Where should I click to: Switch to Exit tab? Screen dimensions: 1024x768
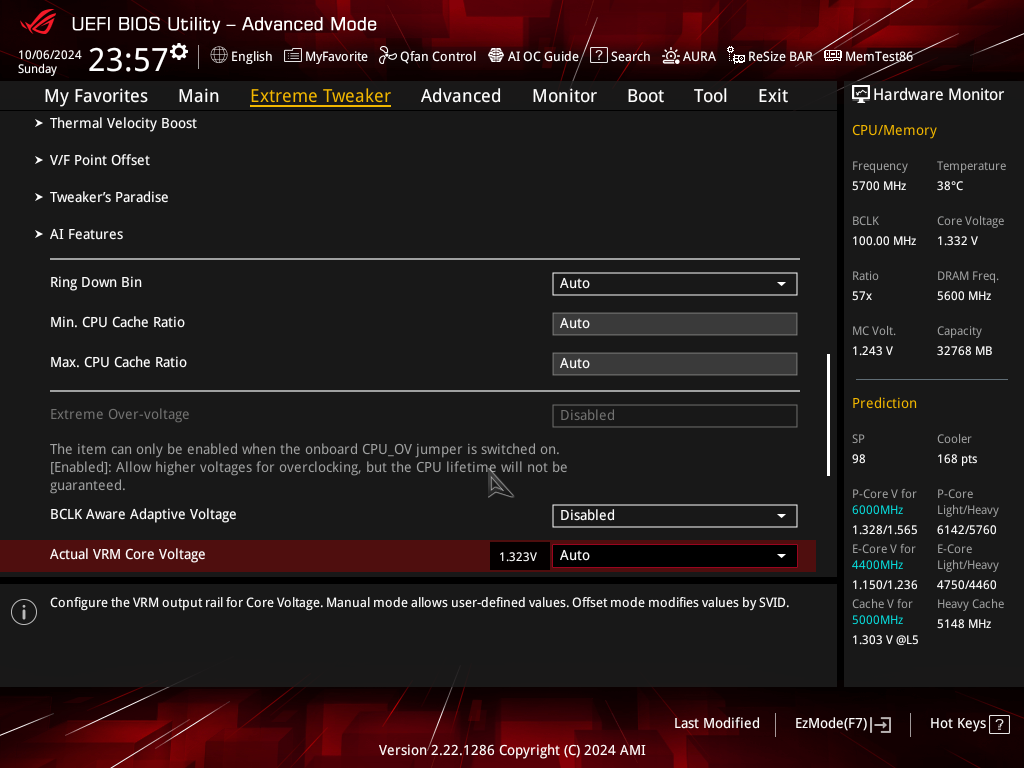773,96
